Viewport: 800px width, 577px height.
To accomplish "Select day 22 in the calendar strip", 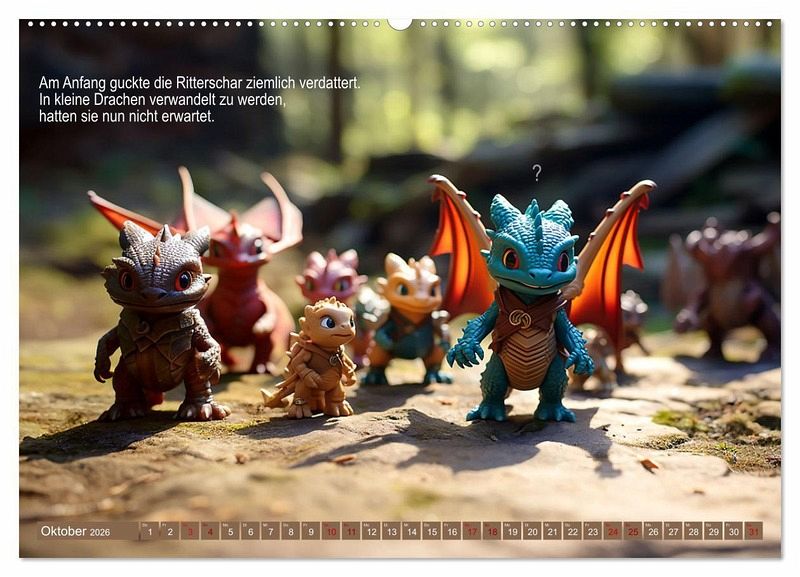I will tap(573, 531).
